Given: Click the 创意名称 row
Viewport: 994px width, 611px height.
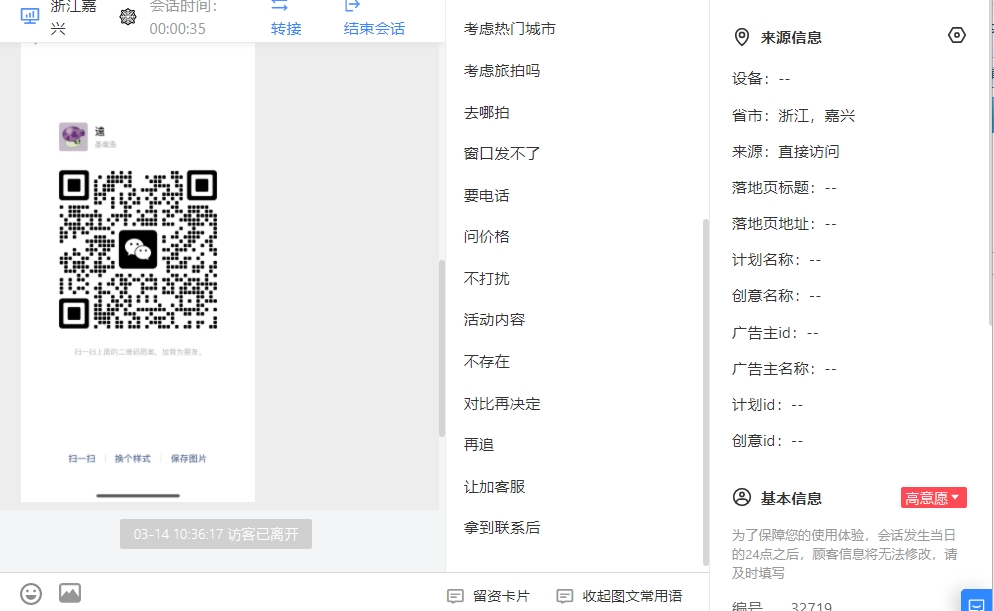Looking at the screenshot, I should coord(777,297).
